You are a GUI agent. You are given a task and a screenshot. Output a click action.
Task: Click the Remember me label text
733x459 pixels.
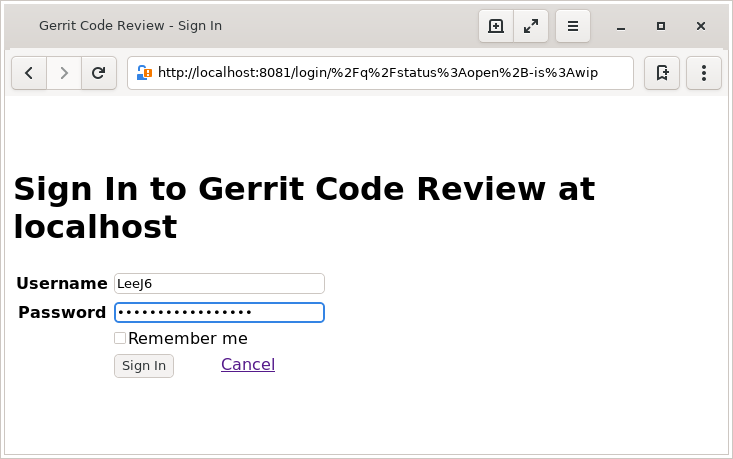click(x=188, y=338)
